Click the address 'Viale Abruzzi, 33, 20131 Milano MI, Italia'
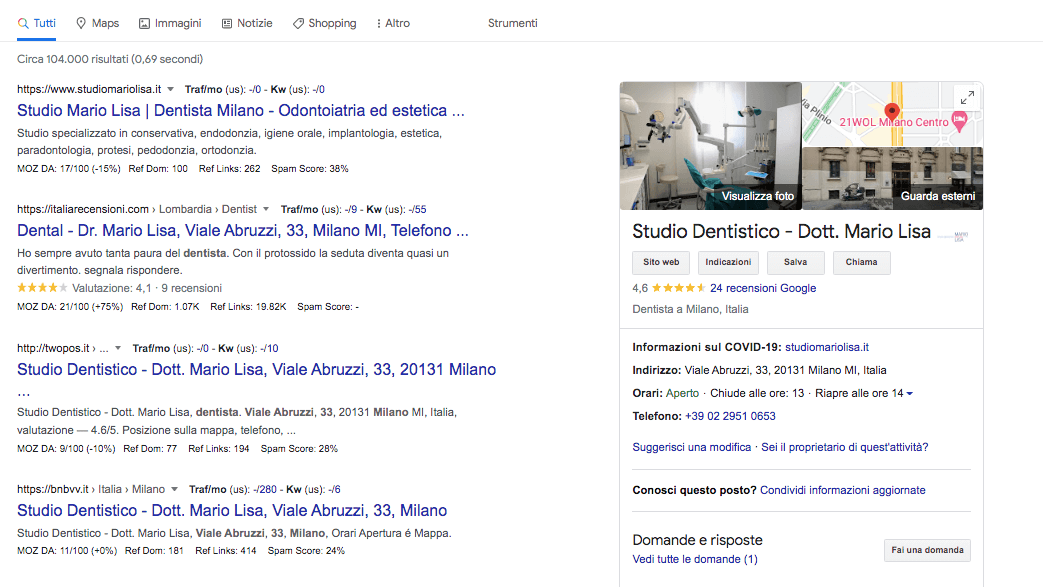Viewport: 1043px width, 587px height. 786,370
